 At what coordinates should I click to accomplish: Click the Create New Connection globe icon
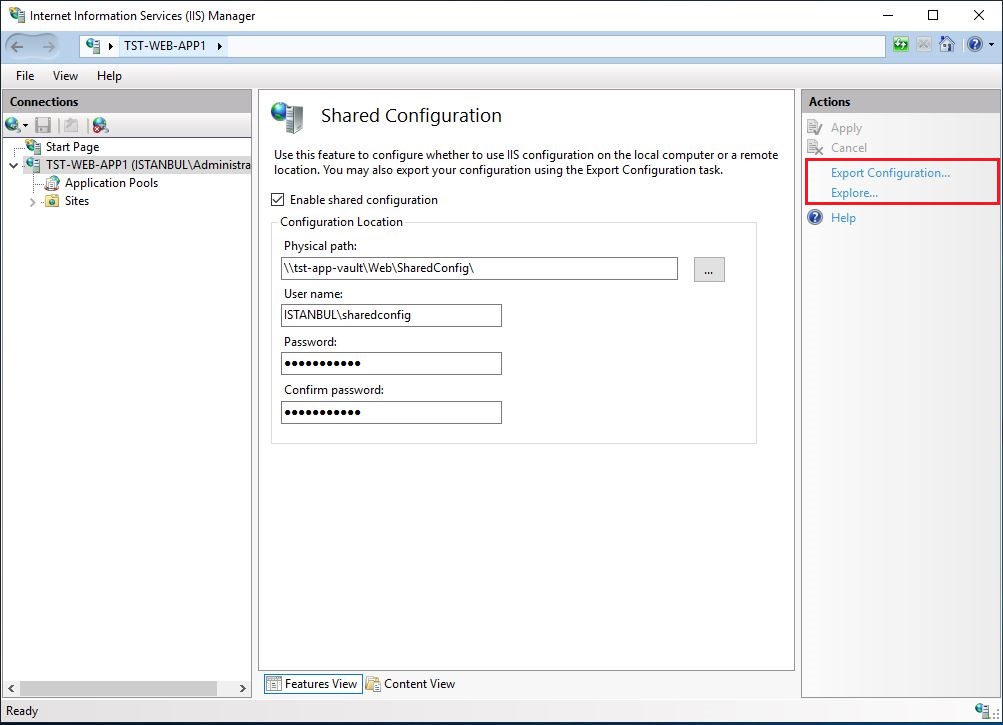pos(12,125)
